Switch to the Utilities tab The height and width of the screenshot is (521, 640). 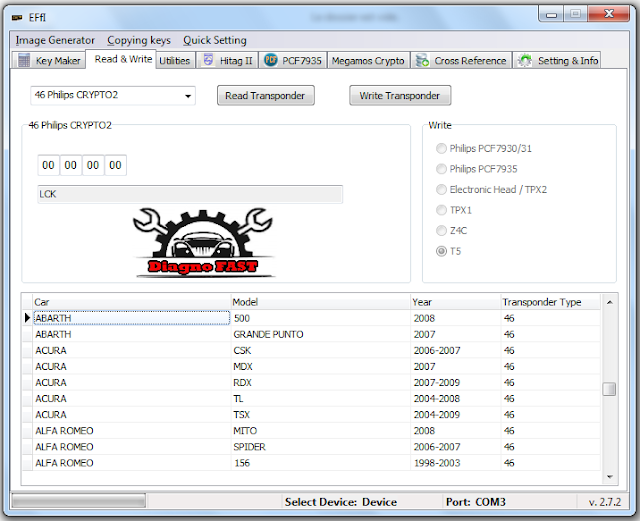click(x=175, y=60)
